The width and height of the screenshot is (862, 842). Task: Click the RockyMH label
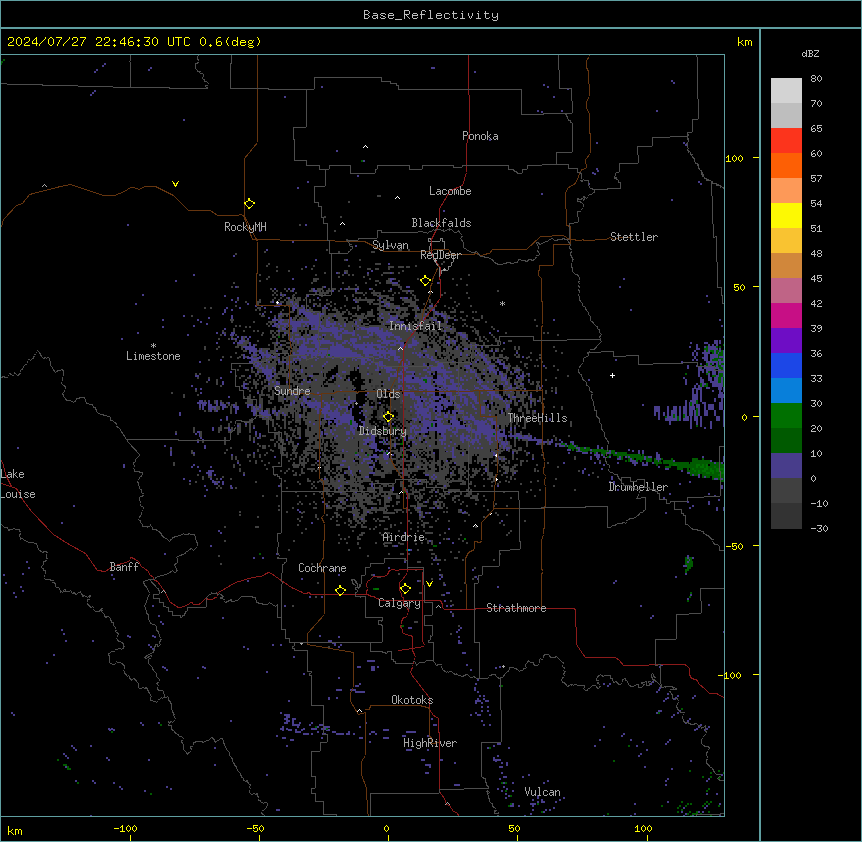[245, 227]
